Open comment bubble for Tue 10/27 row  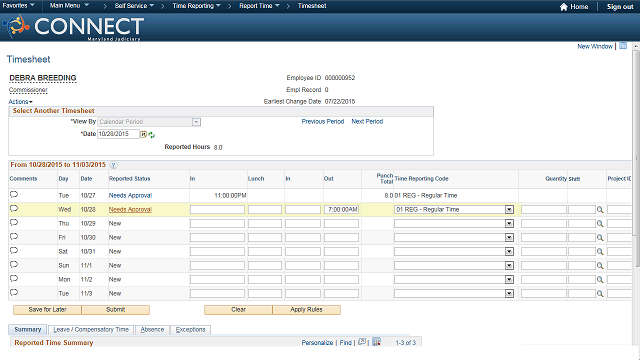point(14,195)
